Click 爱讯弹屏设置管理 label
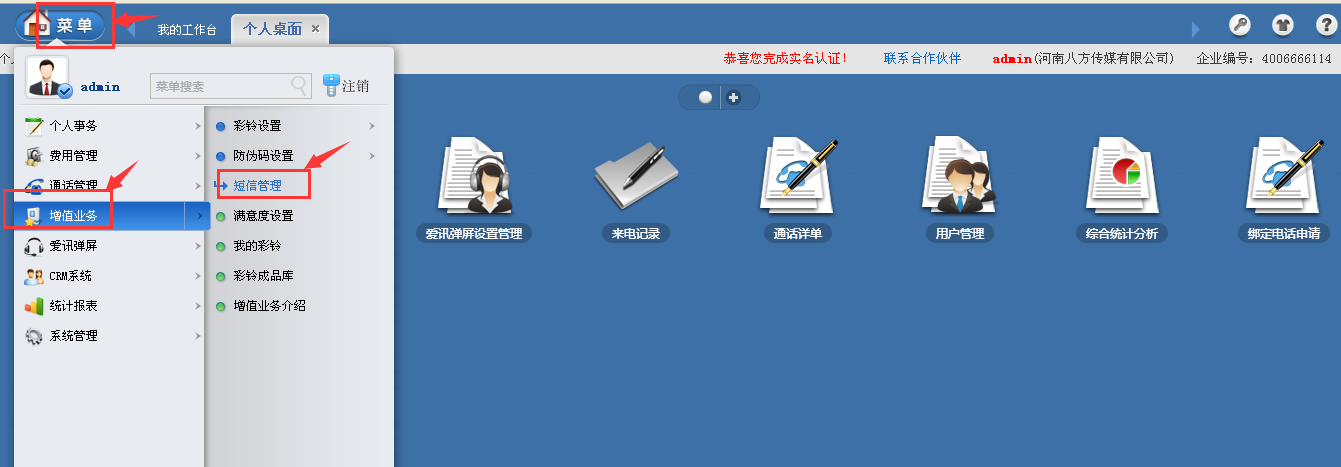 474,234
